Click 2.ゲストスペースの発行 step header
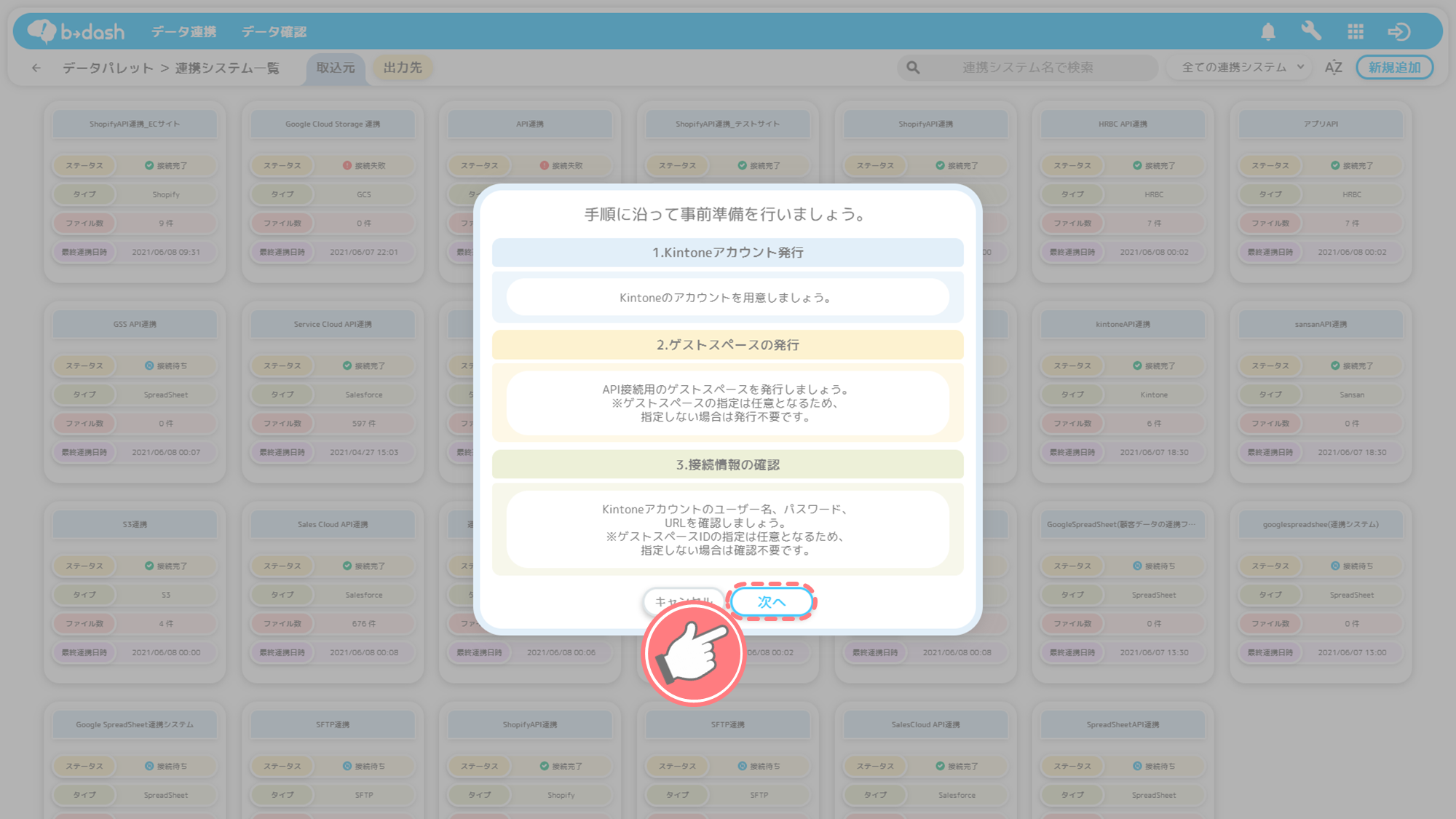1456x819 pixels. pos(728,345)
